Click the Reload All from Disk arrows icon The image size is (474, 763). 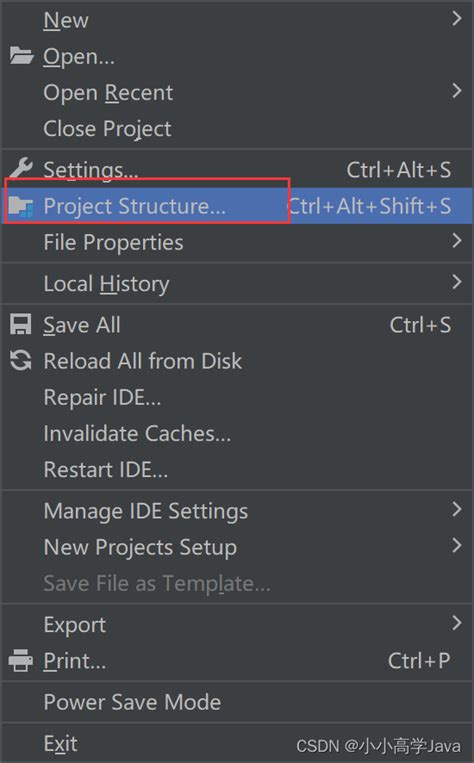[x=21, y=361]
